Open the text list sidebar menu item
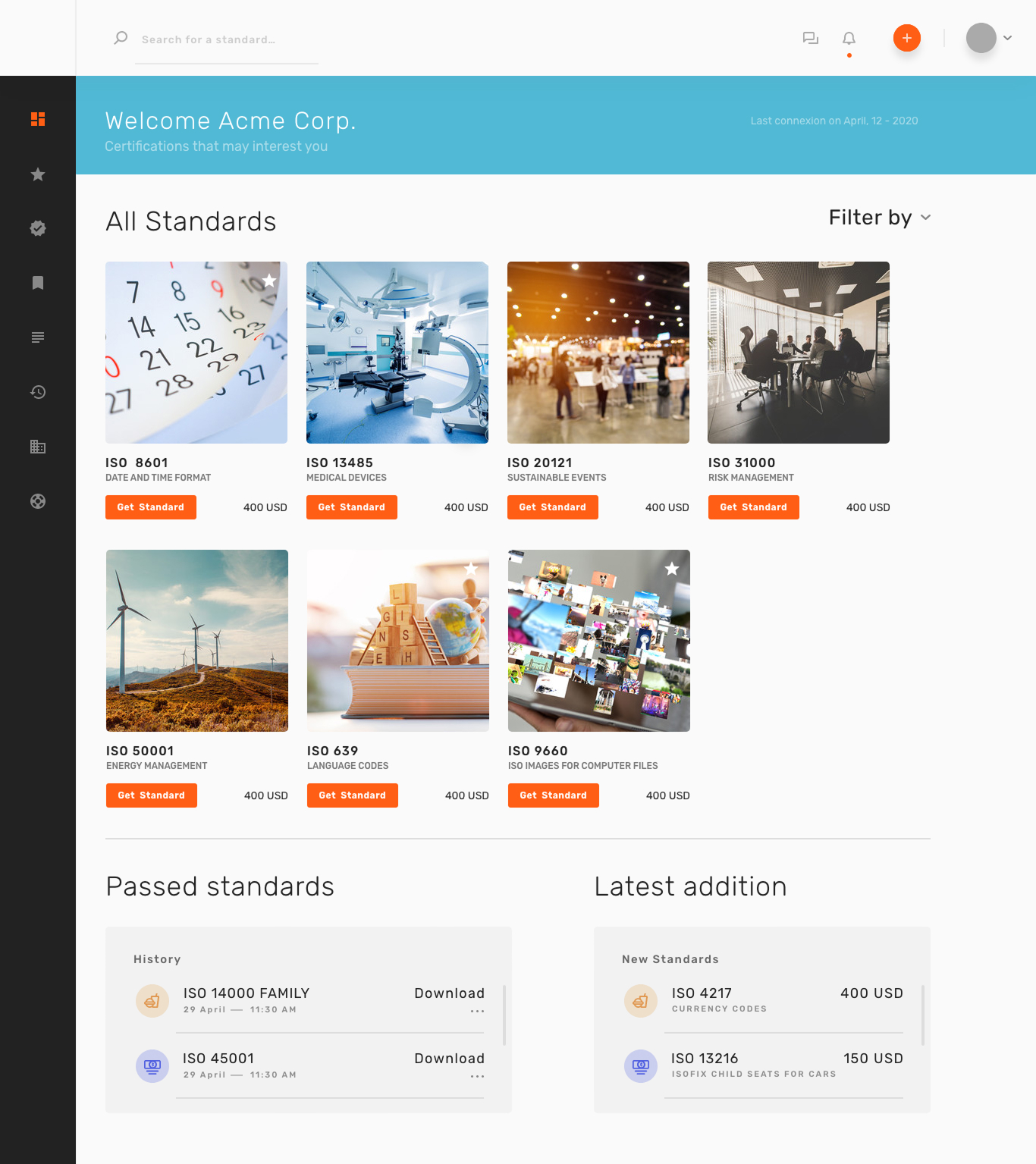1036x1164 pixels. [38, 337]
